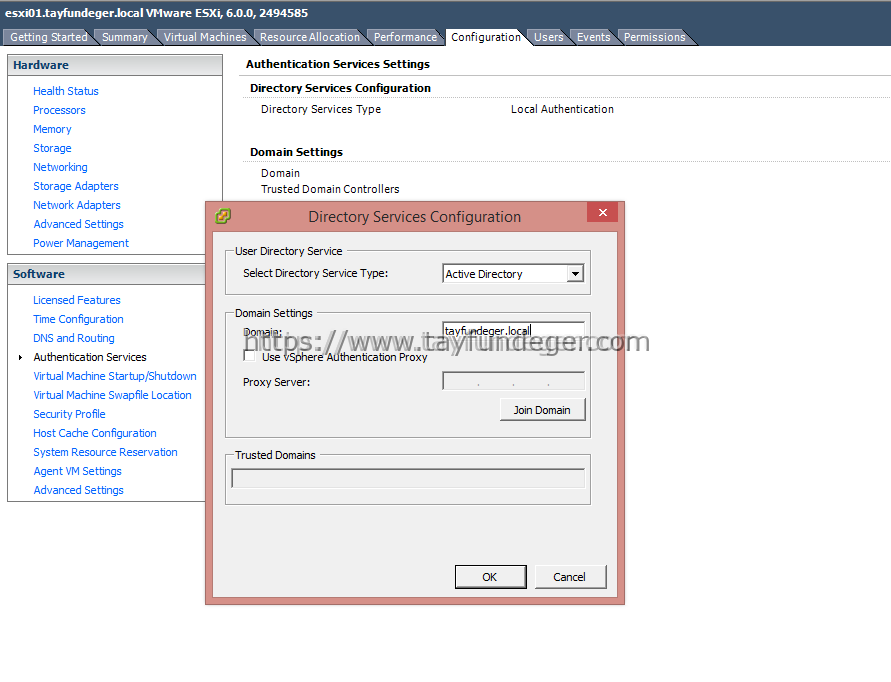Select Authentication Services in Software list
This screenshot has height=682, width=891.
pyautogui.click(x=90, y=357)
